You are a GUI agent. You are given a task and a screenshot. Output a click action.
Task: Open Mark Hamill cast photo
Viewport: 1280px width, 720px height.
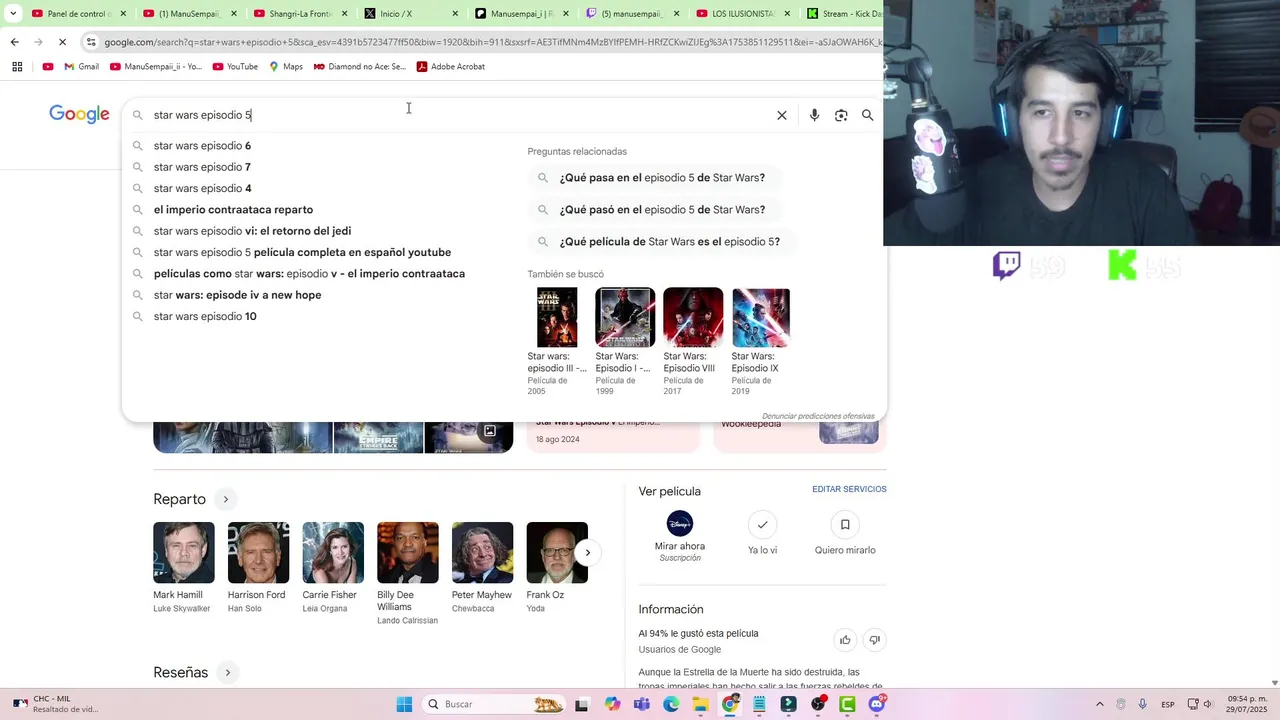[184, 552]
